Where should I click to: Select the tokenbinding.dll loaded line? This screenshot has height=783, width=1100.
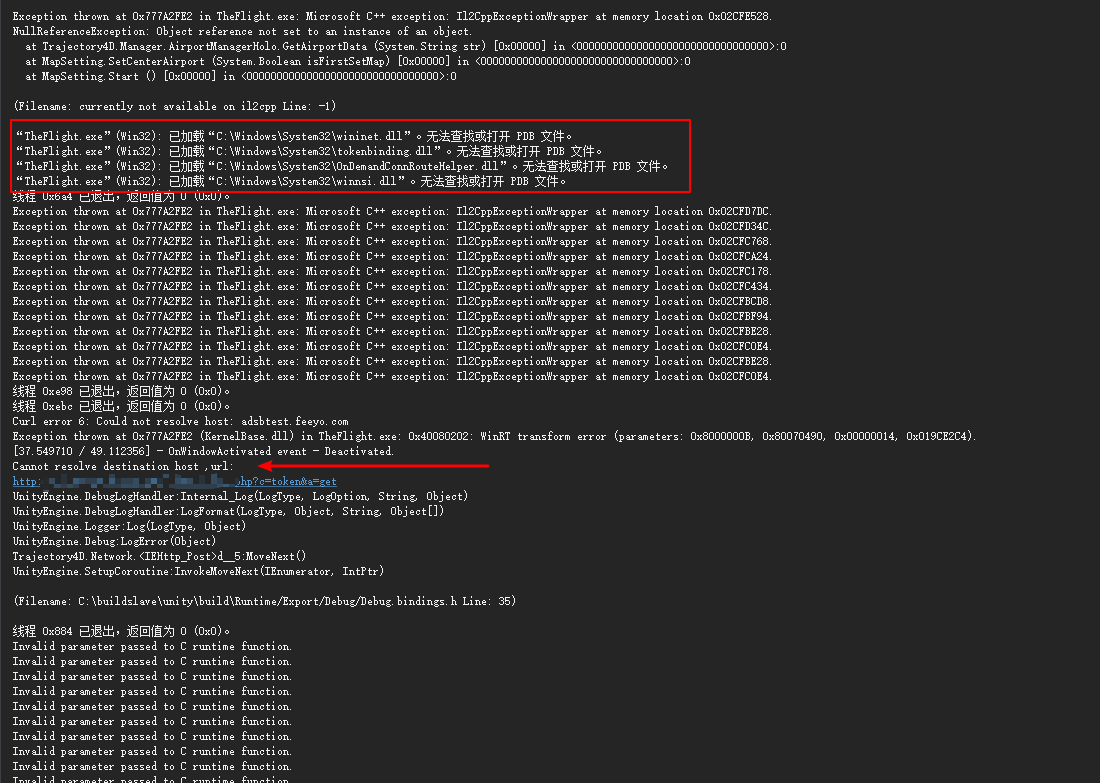309,152
